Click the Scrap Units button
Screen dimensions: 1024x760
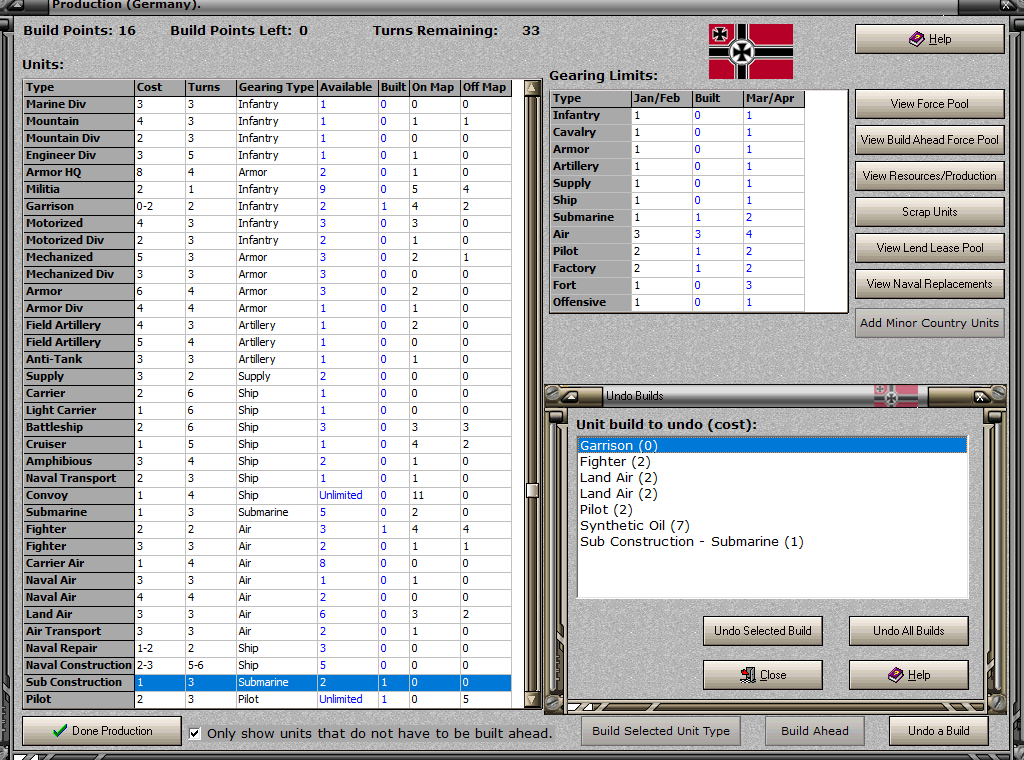coord(929,212)
